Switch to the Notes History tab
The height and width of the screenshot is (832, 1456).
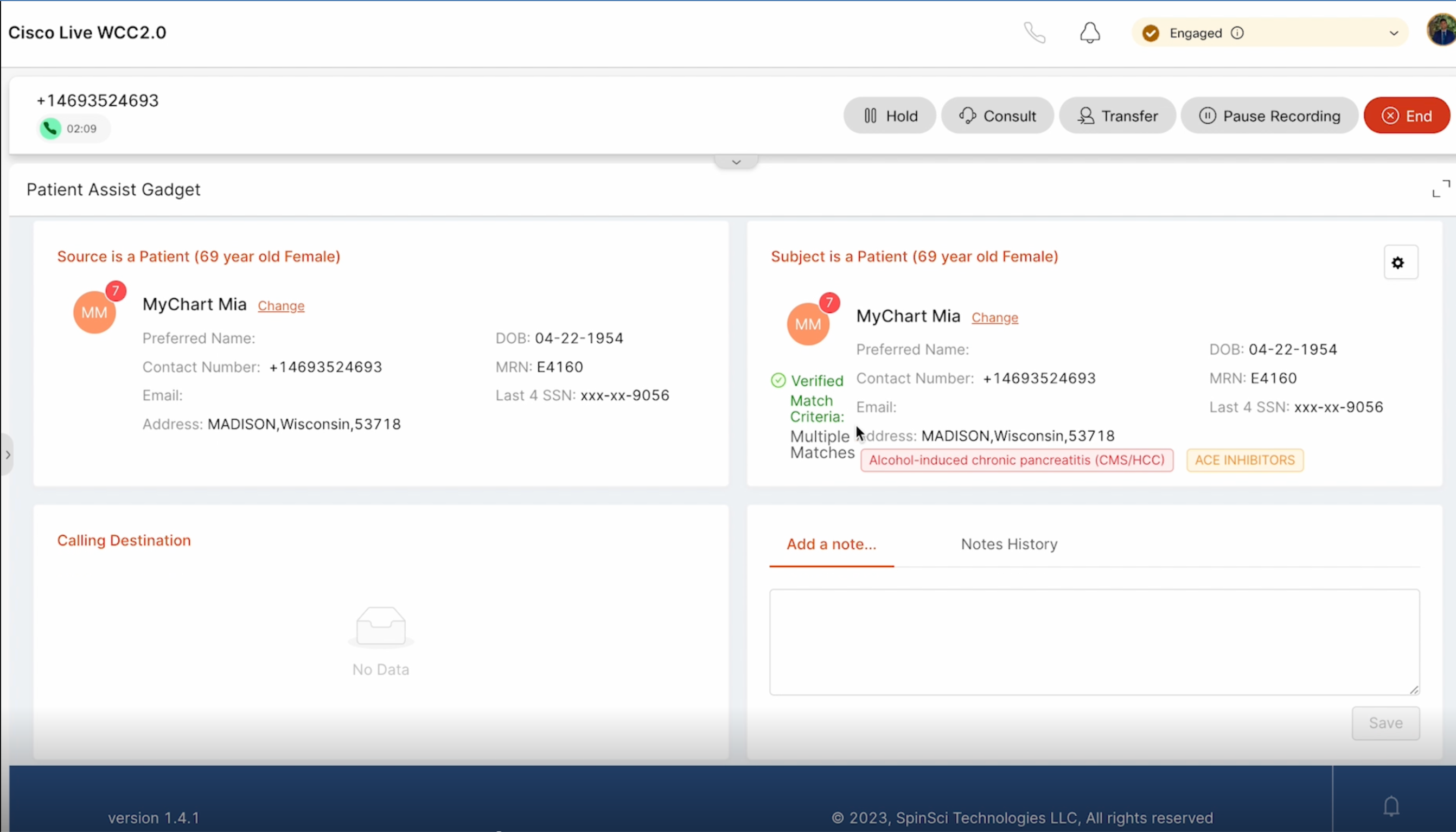(x=1008, y=544)
